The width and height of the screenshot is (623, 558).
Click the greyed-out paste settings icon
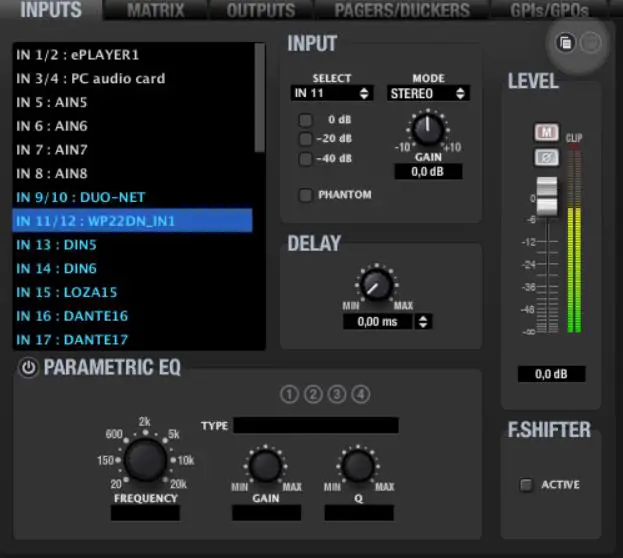pyautogui.click(x=590, y=43)
